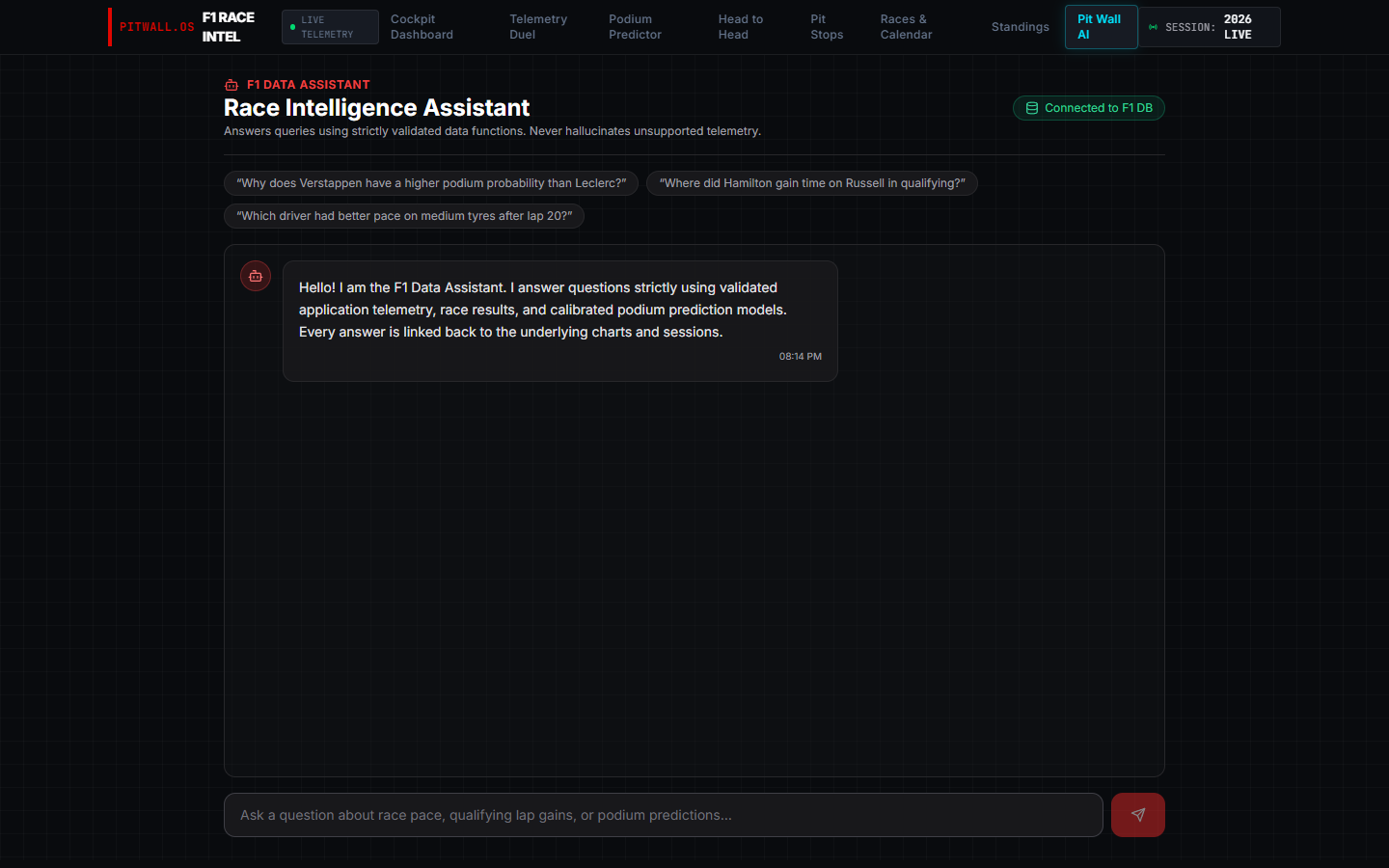Click the F1 RACE INTEL brand title
1389x868 pixels.
pos(229,27)
